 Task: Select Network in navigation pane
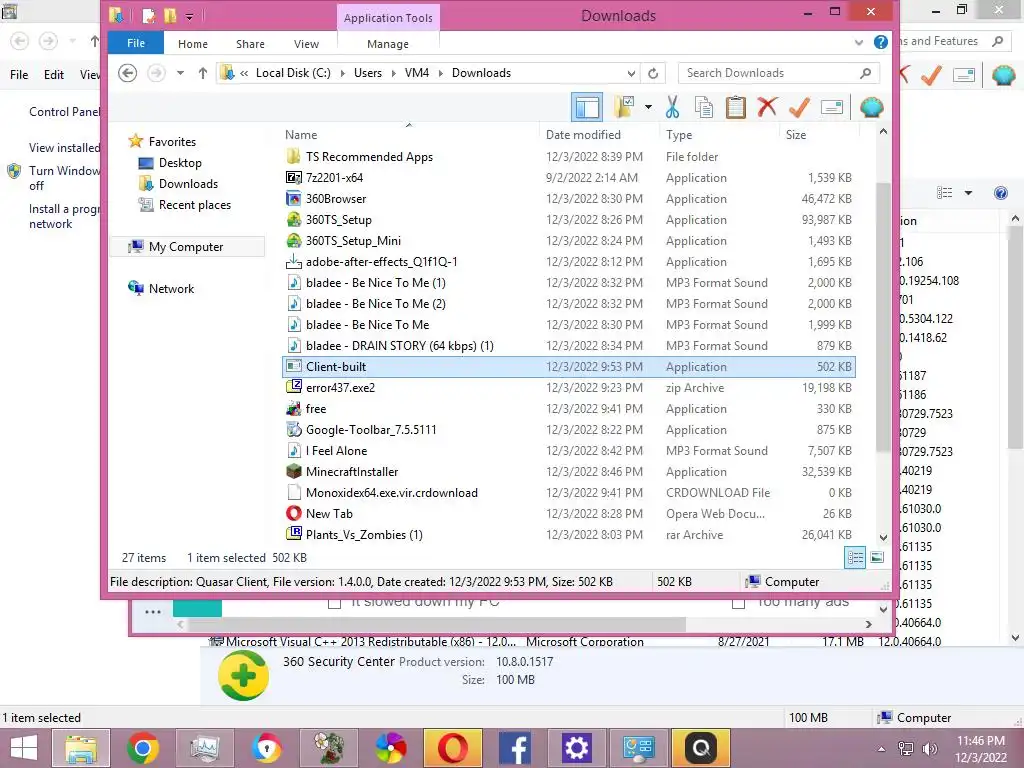tap(171, 288)
